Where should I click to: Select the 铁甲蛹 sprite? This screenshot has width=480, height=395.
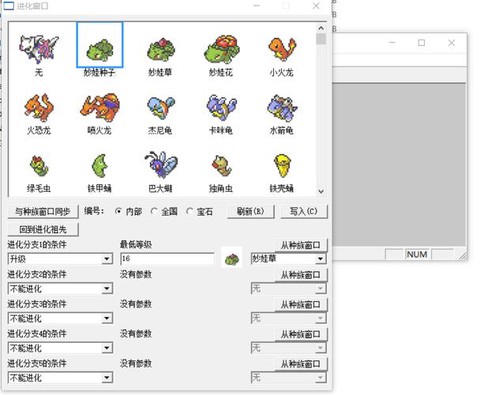(x=100, y=166)
